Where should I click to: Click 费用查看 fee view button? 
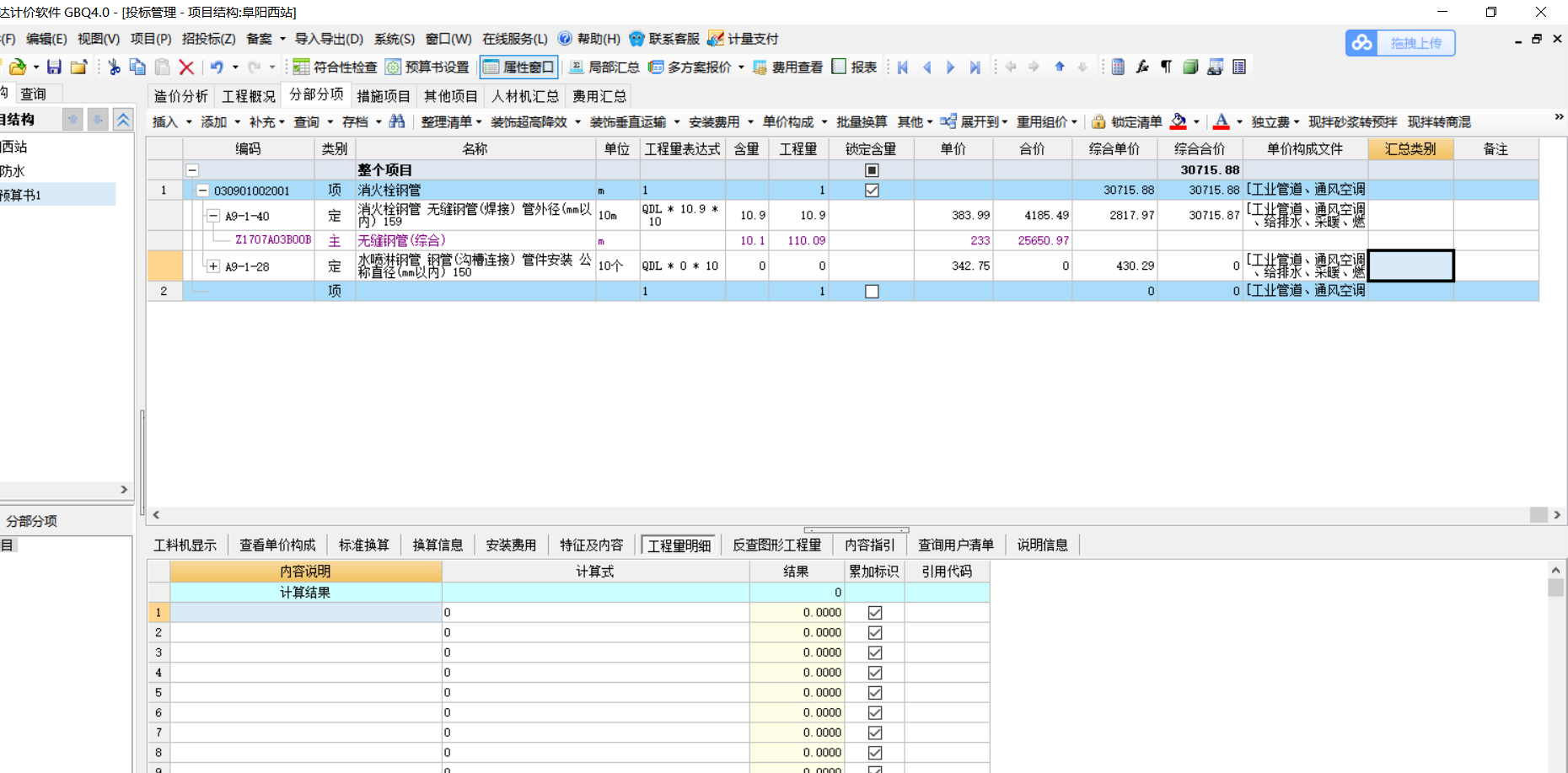[x=787, y=67]
